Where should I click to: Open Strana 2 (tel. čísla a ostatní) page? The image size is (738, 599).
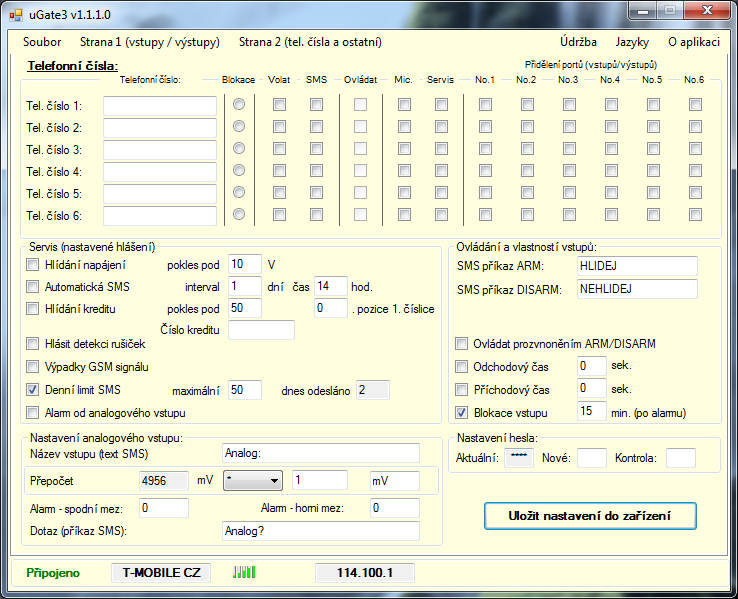click(x=310, y=42)
